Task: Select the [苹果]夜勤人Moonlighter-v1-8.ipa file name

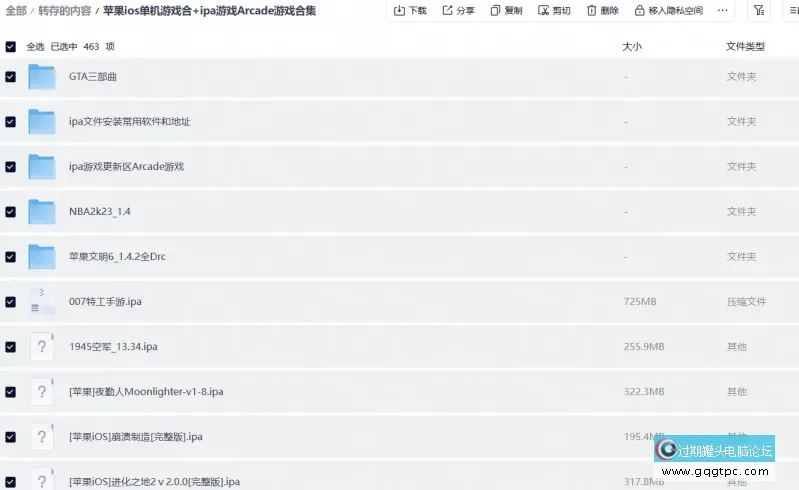Action: [x=146, y=391]
